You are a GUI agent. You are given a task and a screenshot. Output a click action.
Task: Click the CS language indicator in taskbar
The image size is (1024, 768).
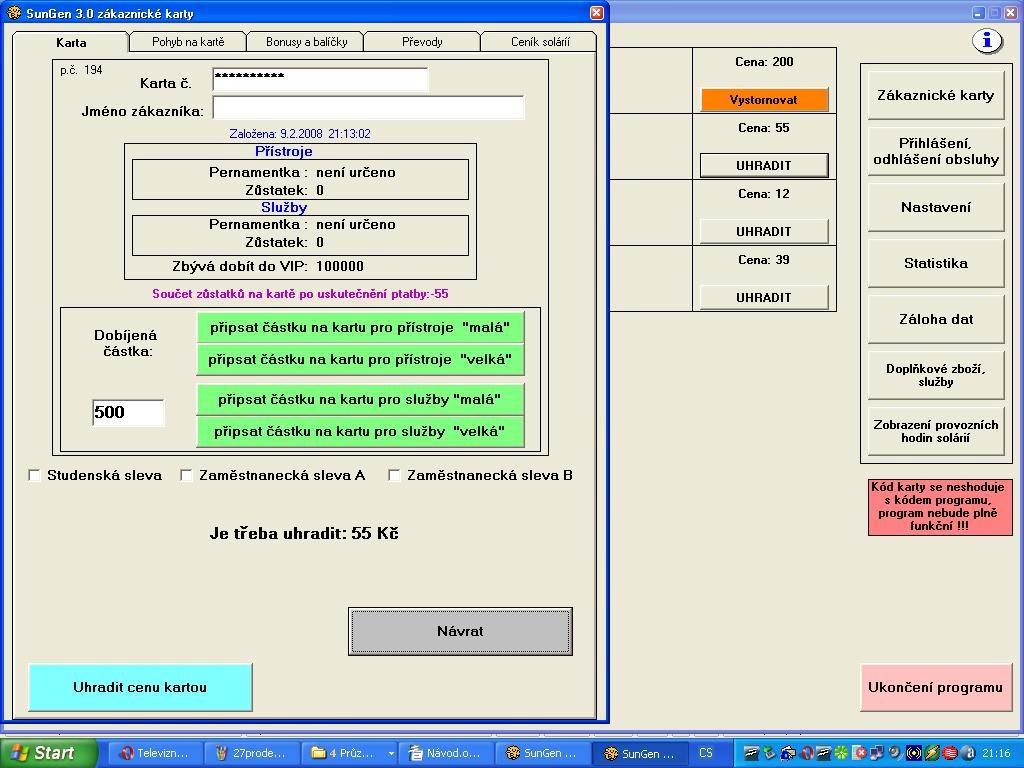tap(706, 753)
